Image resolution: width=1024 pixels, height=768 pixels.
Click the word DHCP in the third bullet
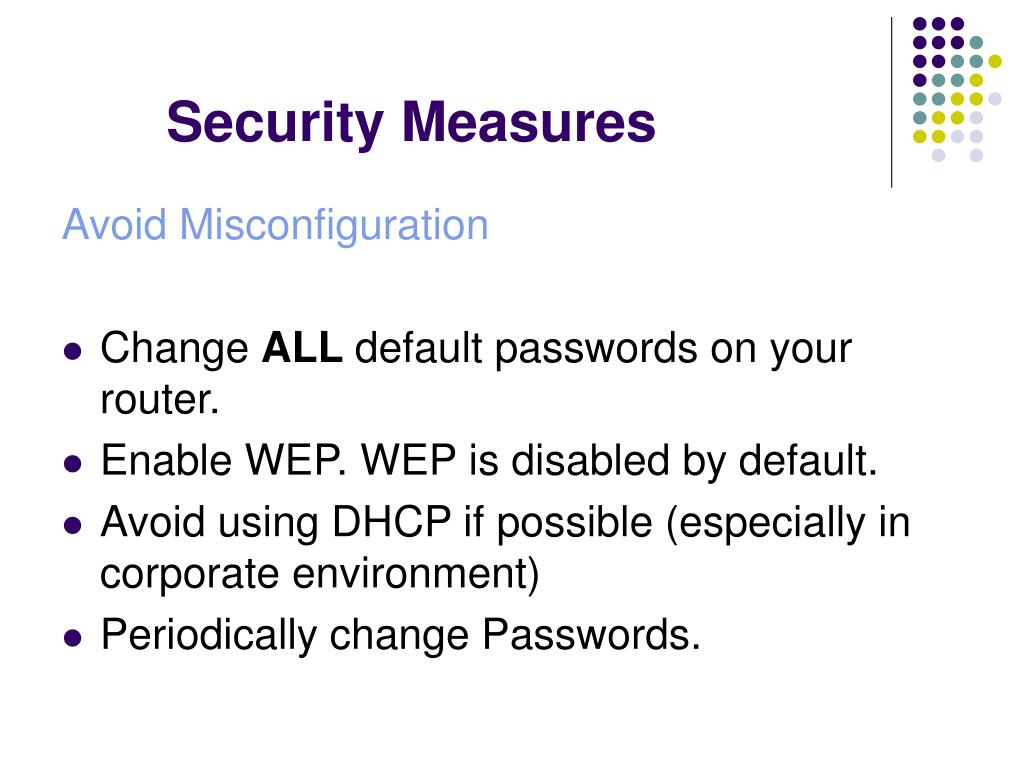pos(391,522)
